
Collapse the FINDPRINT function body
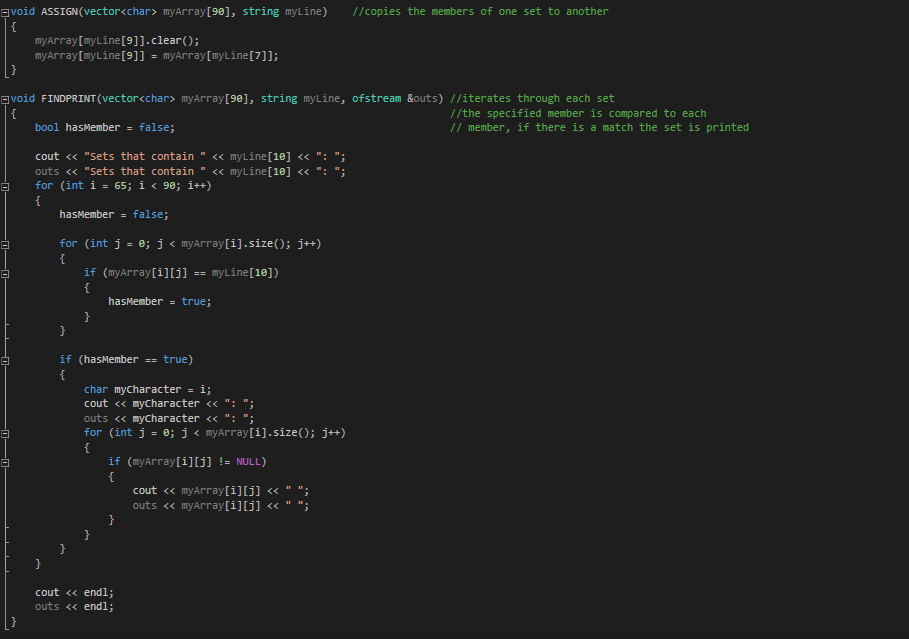point(4,98)
